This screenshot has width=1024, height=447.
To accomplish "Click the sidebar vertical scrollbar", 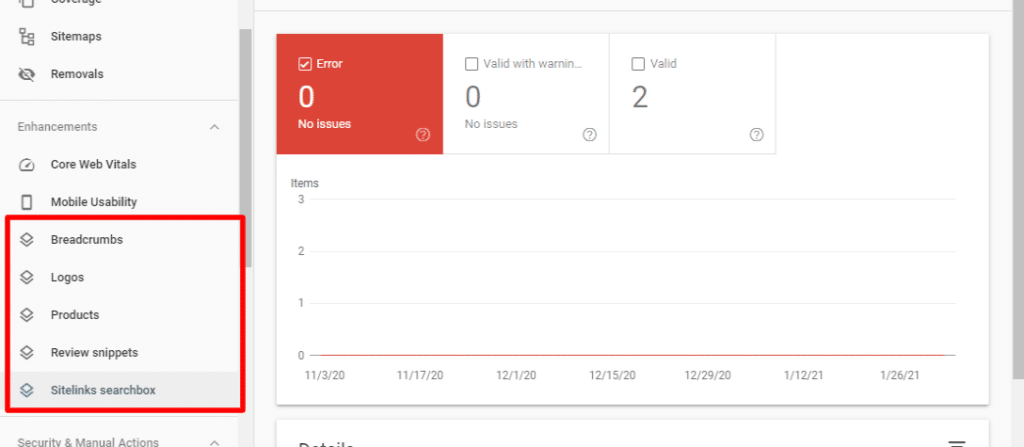I will click(246, 147).
